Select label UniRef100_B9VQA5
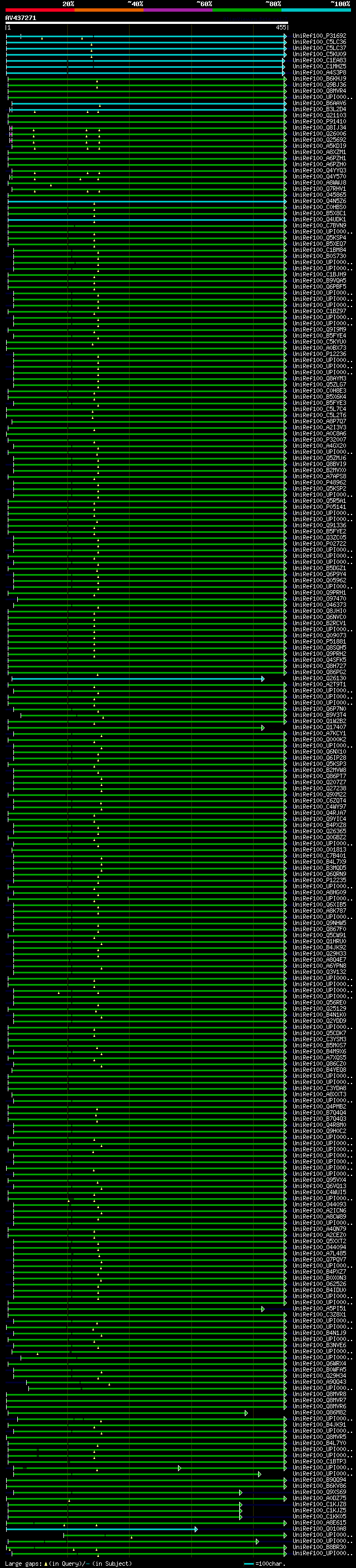 (319, 280)
